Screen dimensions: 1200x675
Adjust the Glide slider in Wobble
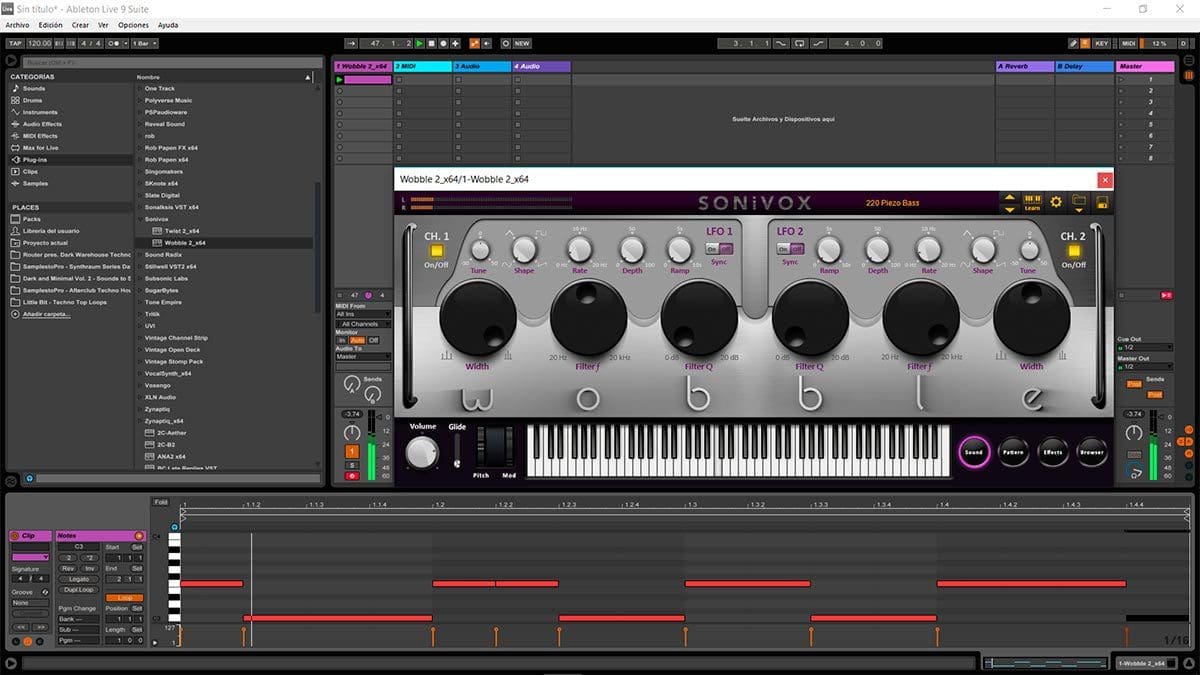click(458, 450)
